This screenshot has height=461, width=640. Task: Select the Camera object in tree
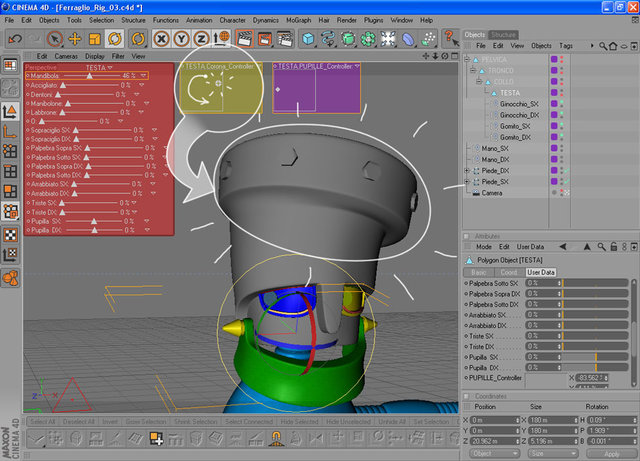coord(491,193)
